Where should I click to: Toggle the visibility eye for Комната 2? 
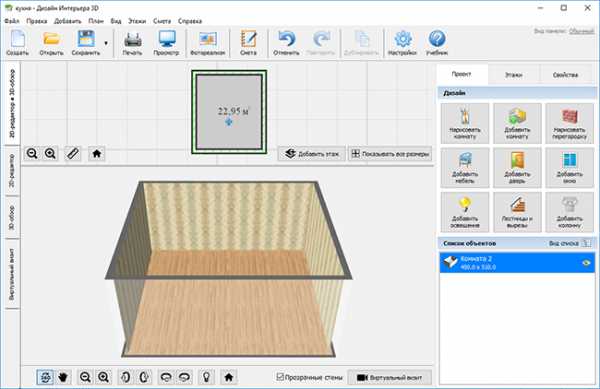(x=586, y=263)
